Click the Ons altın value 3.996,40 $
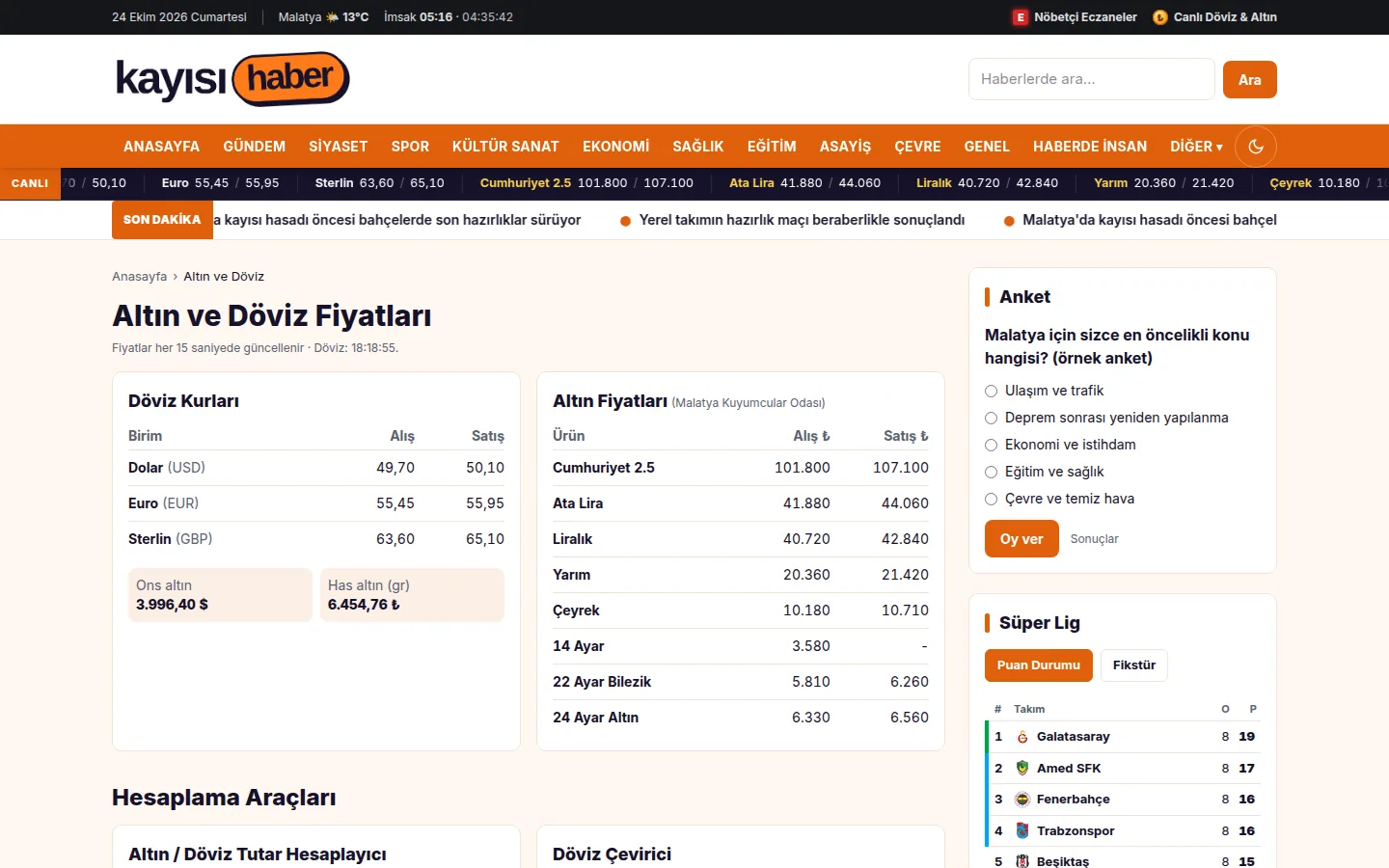This screenshot has height=868, width=1389. [172, 605]
